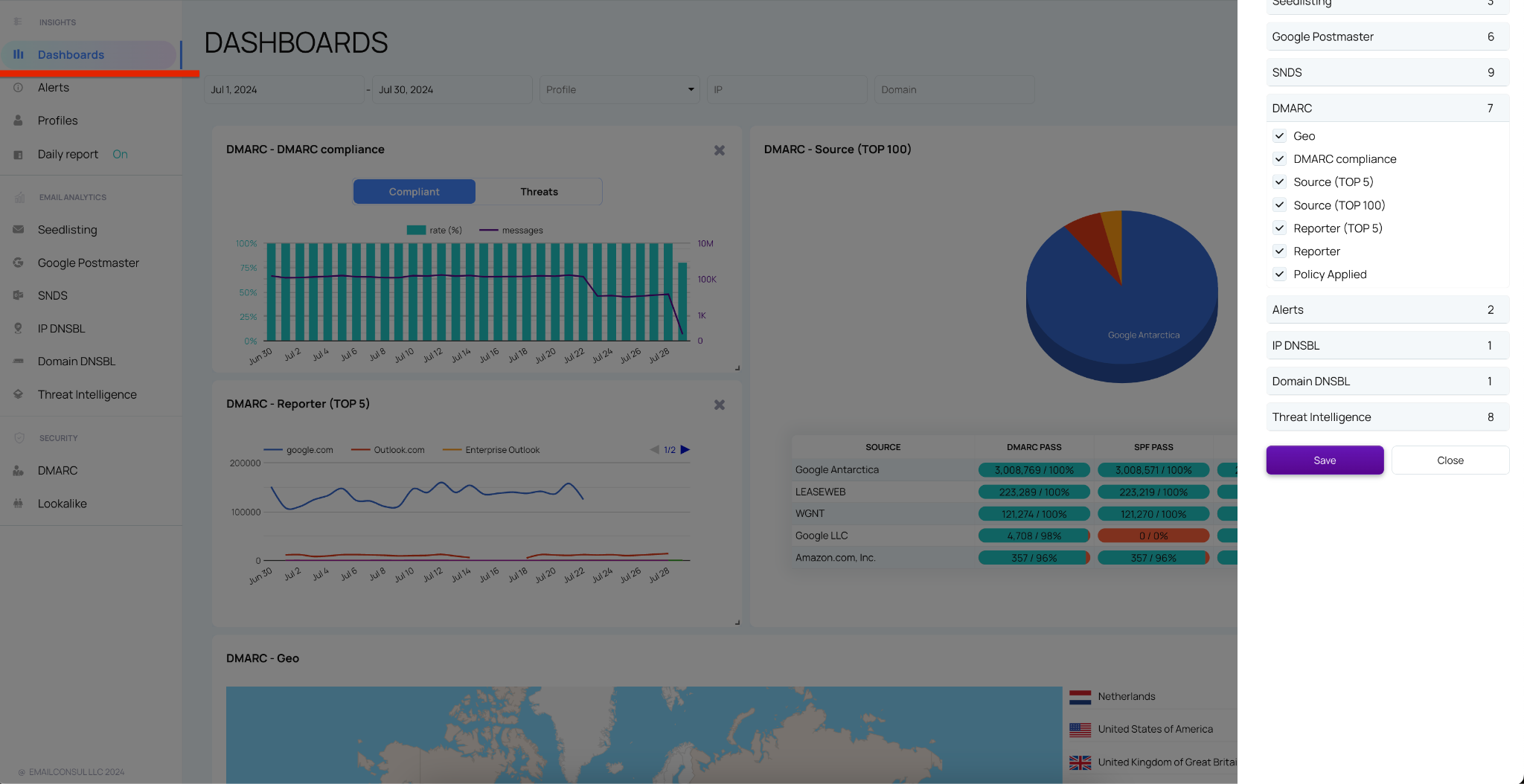1524x784 pixels.
Task: Open the IP DNSBL pin icon
Action: click(x=19, y=328)
